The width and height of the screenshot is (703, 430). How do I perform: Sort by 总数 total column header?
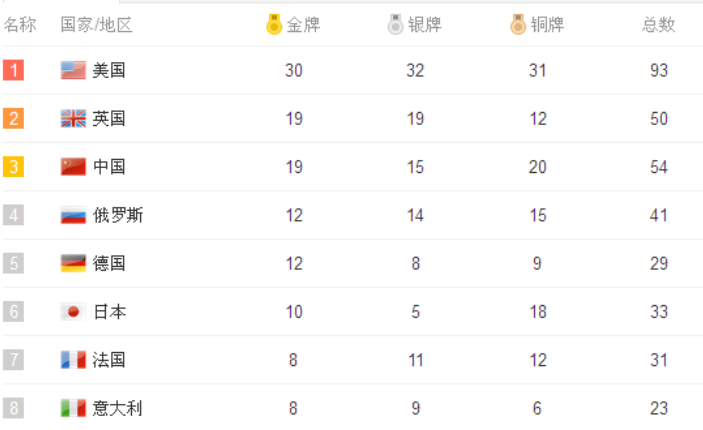coord(658,25)
